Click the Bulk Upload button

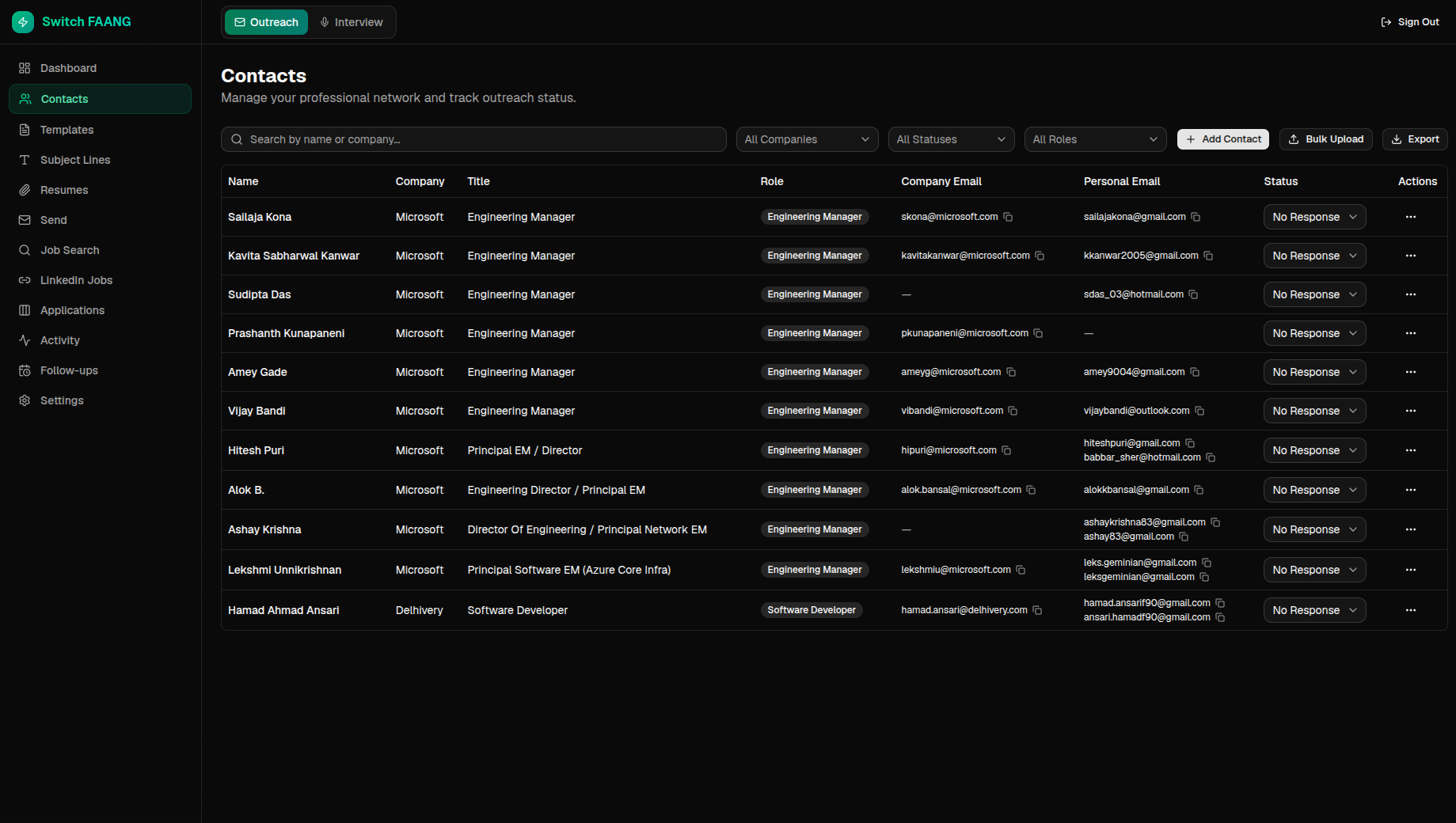(1325, 139)
